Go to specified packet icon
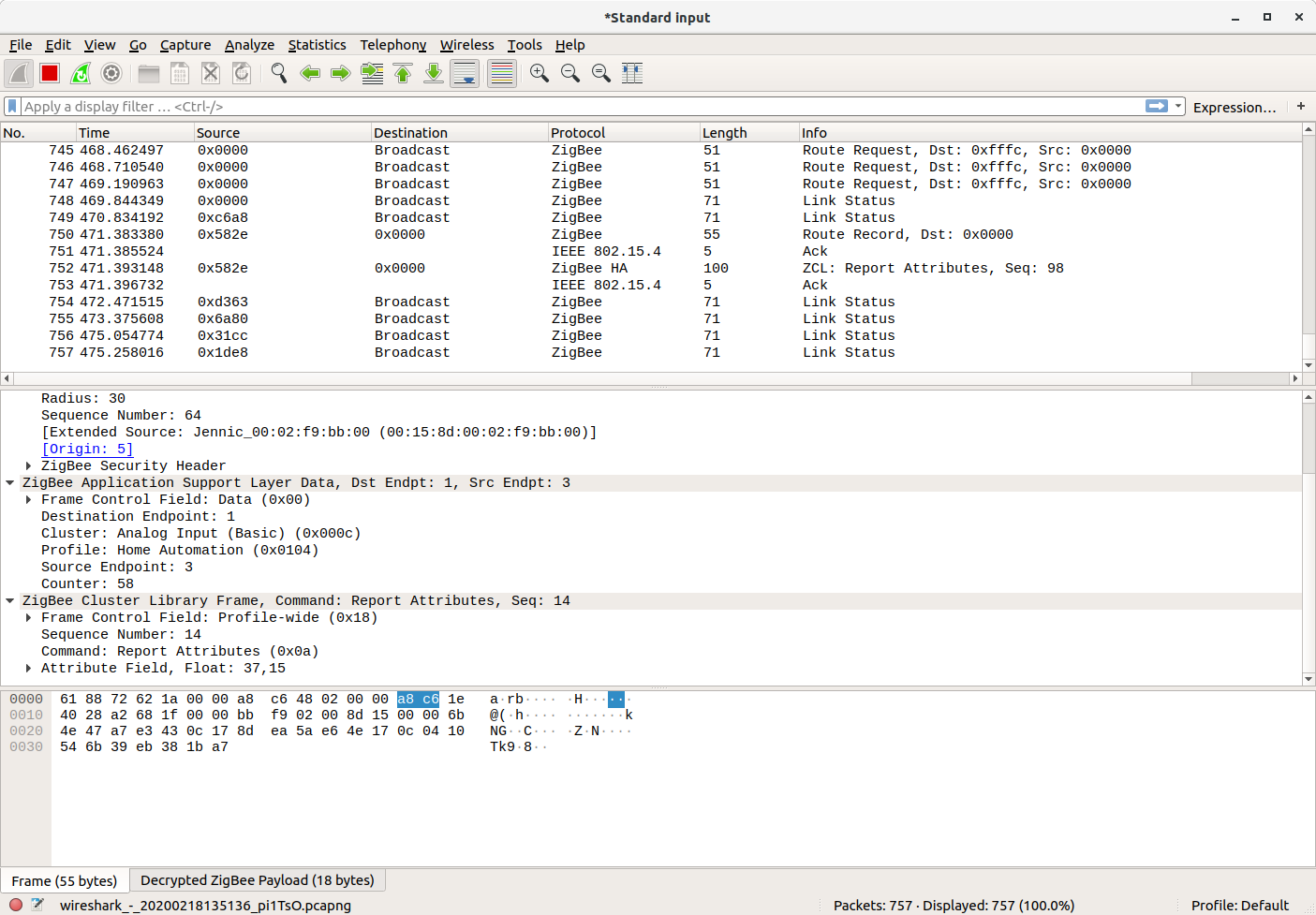The height and width of the screenshot is (915, 1316). click(x=372, y=73)
